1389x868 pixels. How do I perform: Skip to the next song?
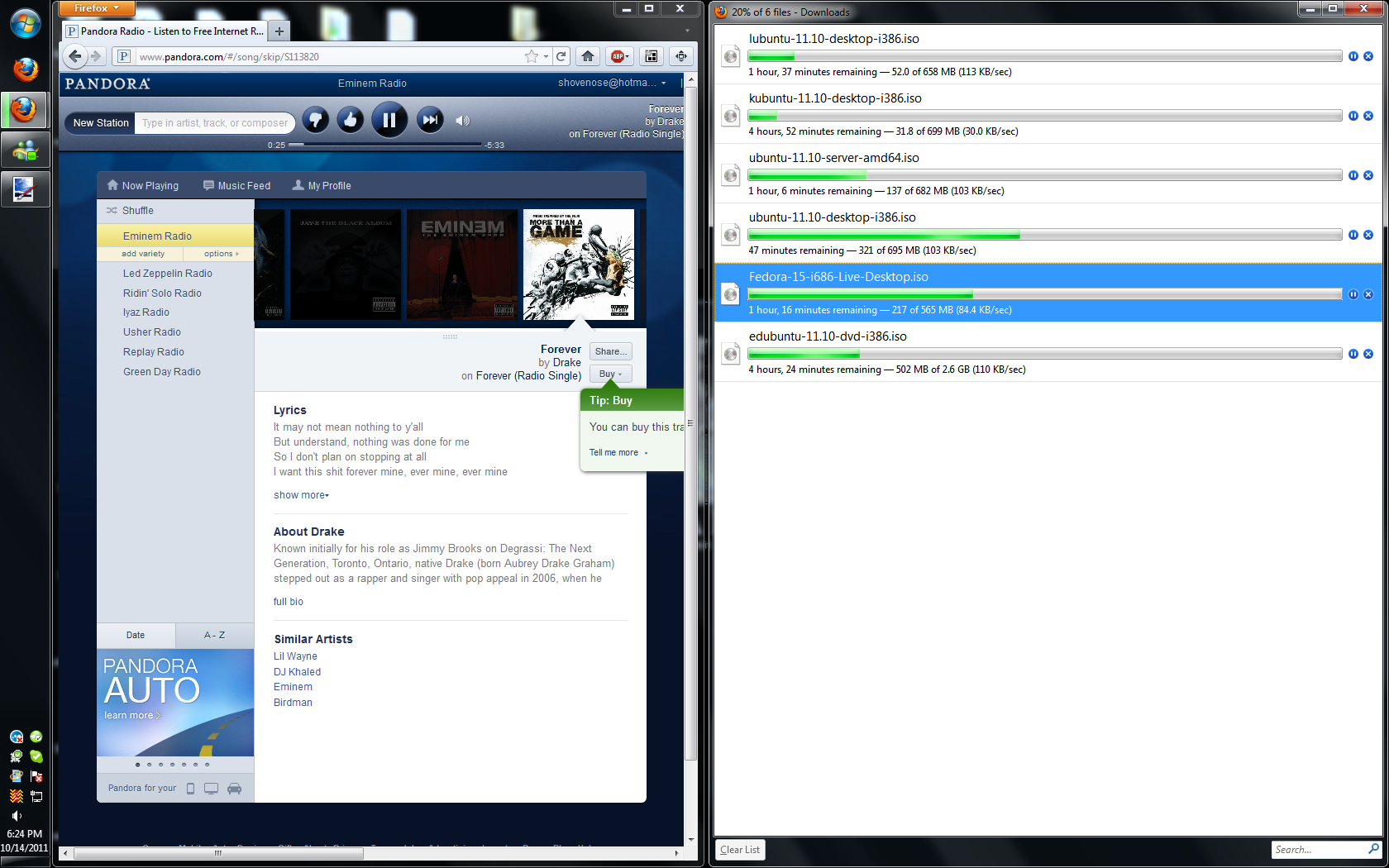tap(430, 120)
